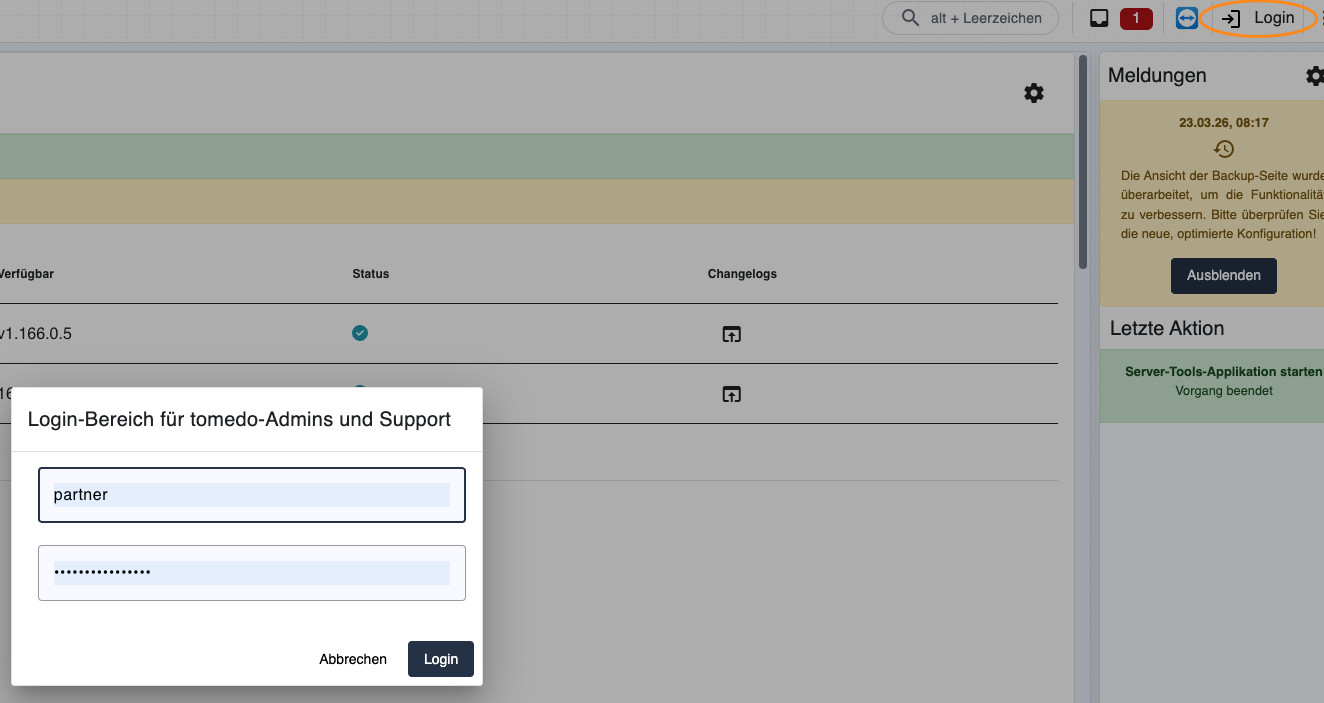1324x703 pixels.
Task: Open the TeamViewer remote support icon
Action: (x=1186, y=18)
